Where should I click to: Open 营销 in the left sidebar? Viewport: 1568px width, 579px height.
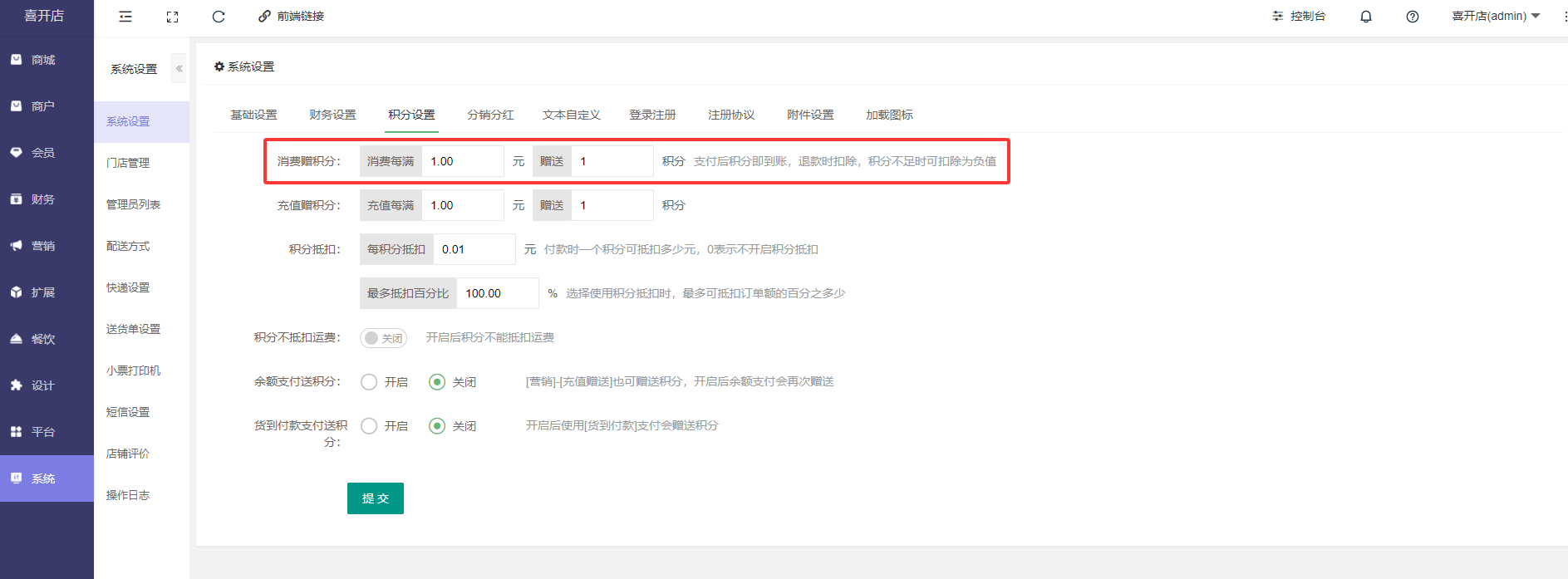(47, 246)
